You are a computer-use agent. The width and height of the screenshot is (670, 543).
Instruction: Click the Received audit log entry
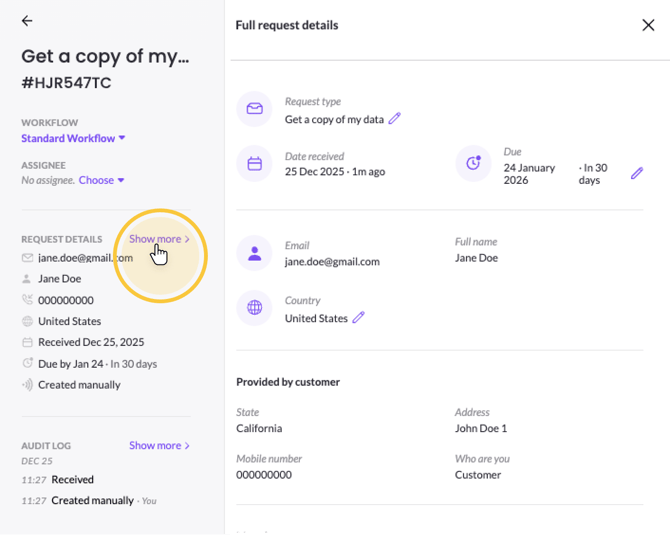72,480
